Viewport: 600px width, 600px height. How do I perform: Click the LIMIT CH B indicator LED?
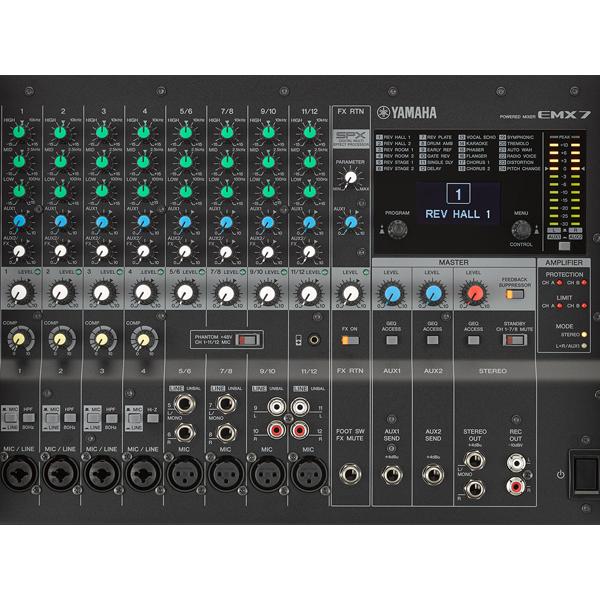(584, 306)
